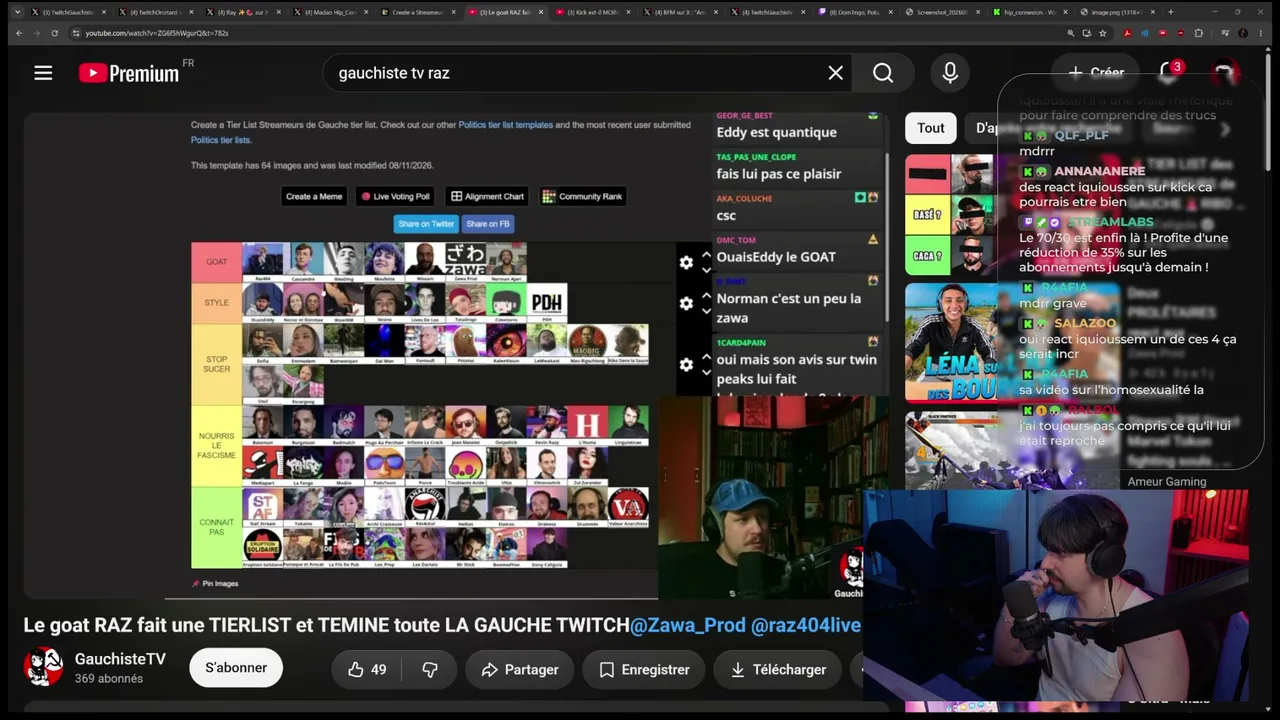Click the 'Alignment Chart' button
The width and height of the screenshot is (1280, 720).
tap(487, 196)
